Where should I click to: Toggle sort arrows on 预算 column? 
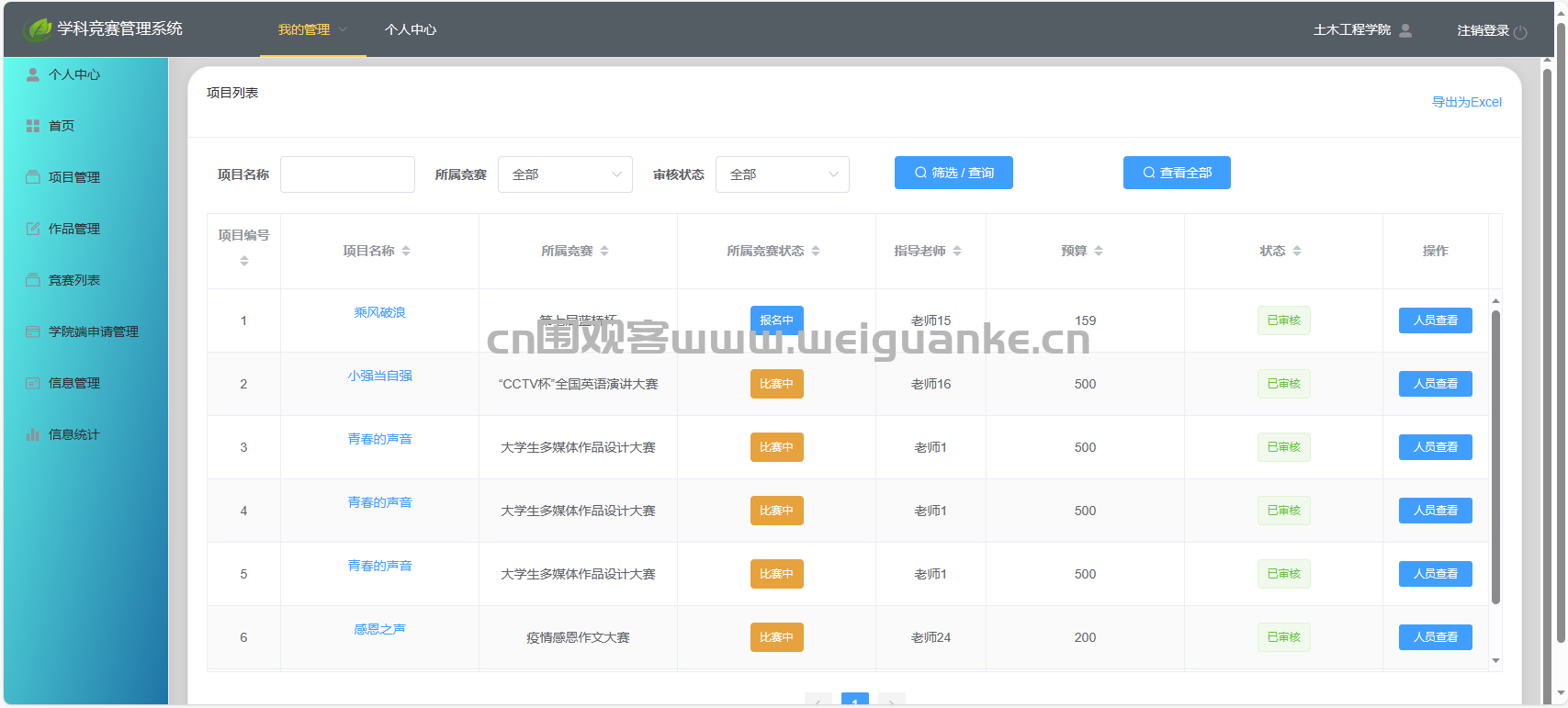[1099, 251]
